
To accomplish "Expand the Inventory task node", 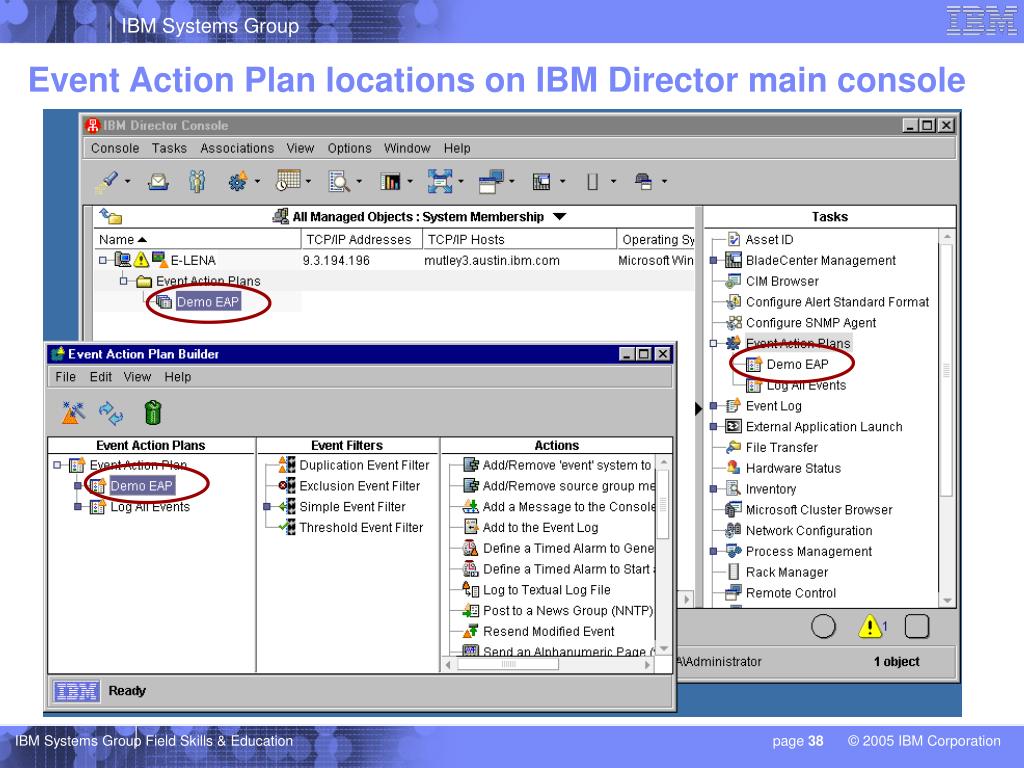I will pyautogui.click(x=714, y=489).
